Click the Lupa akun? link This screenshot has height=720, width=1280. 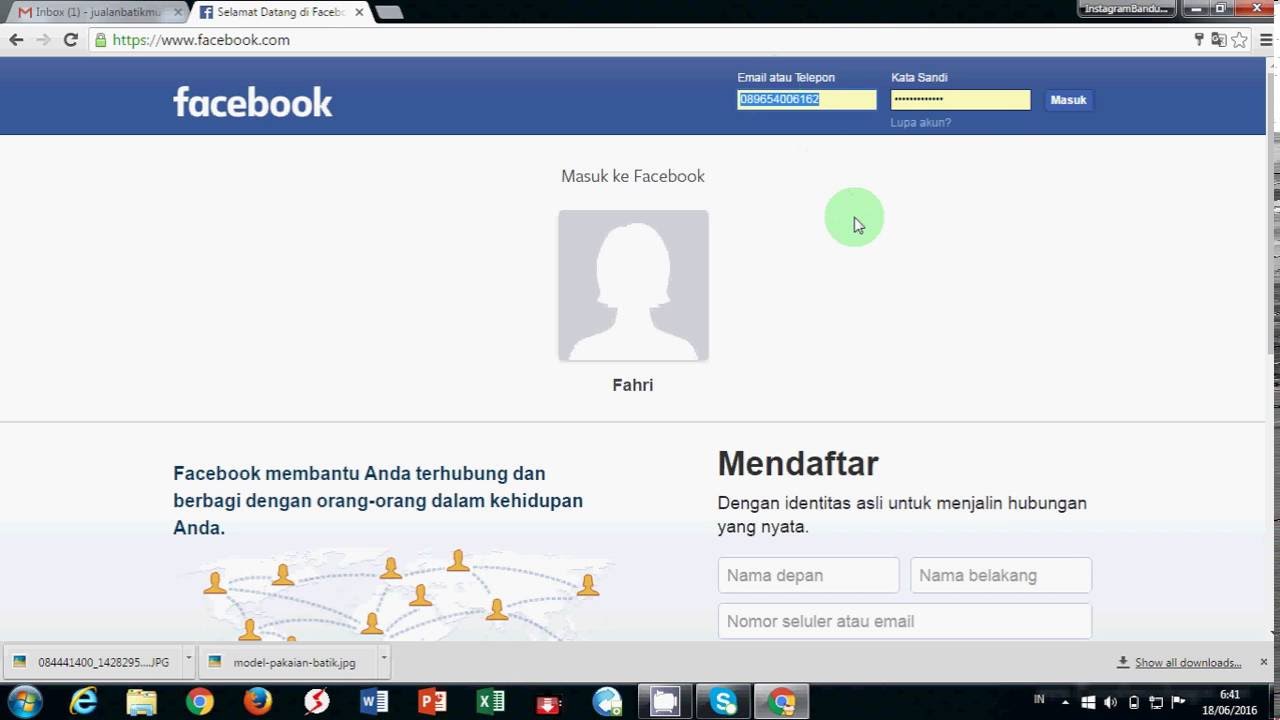920,123
